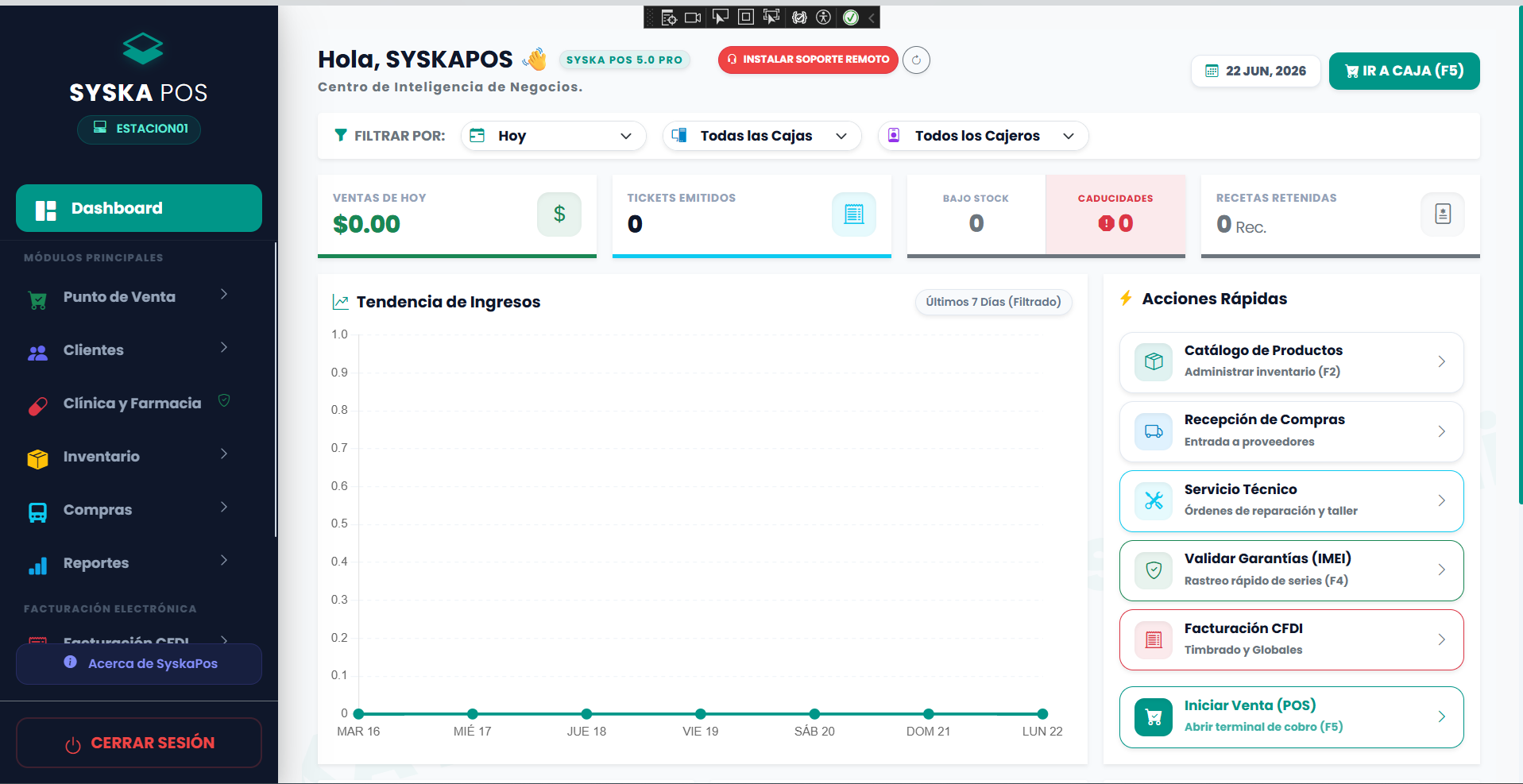Open Servicio Técnico quick action
Viewport: 1523px width, 784px height.
[1291, 501]
